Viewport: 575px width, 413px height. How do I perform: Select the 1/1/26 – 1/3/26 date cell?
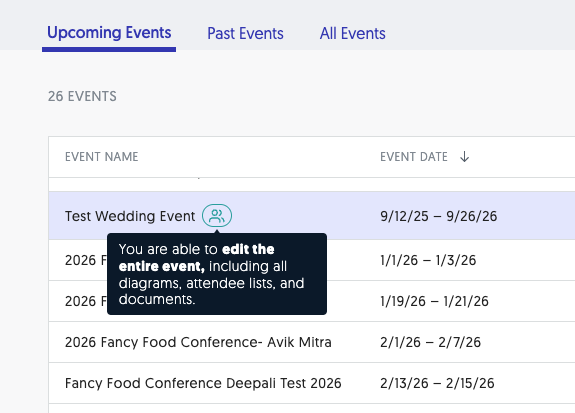[428, 260]
